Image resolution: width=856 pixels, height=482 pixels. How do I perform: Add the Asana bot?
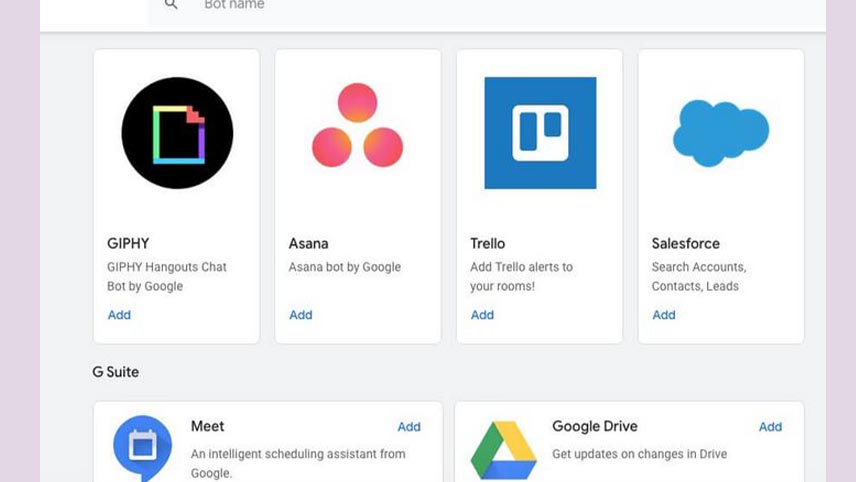[x=301, y=315]
